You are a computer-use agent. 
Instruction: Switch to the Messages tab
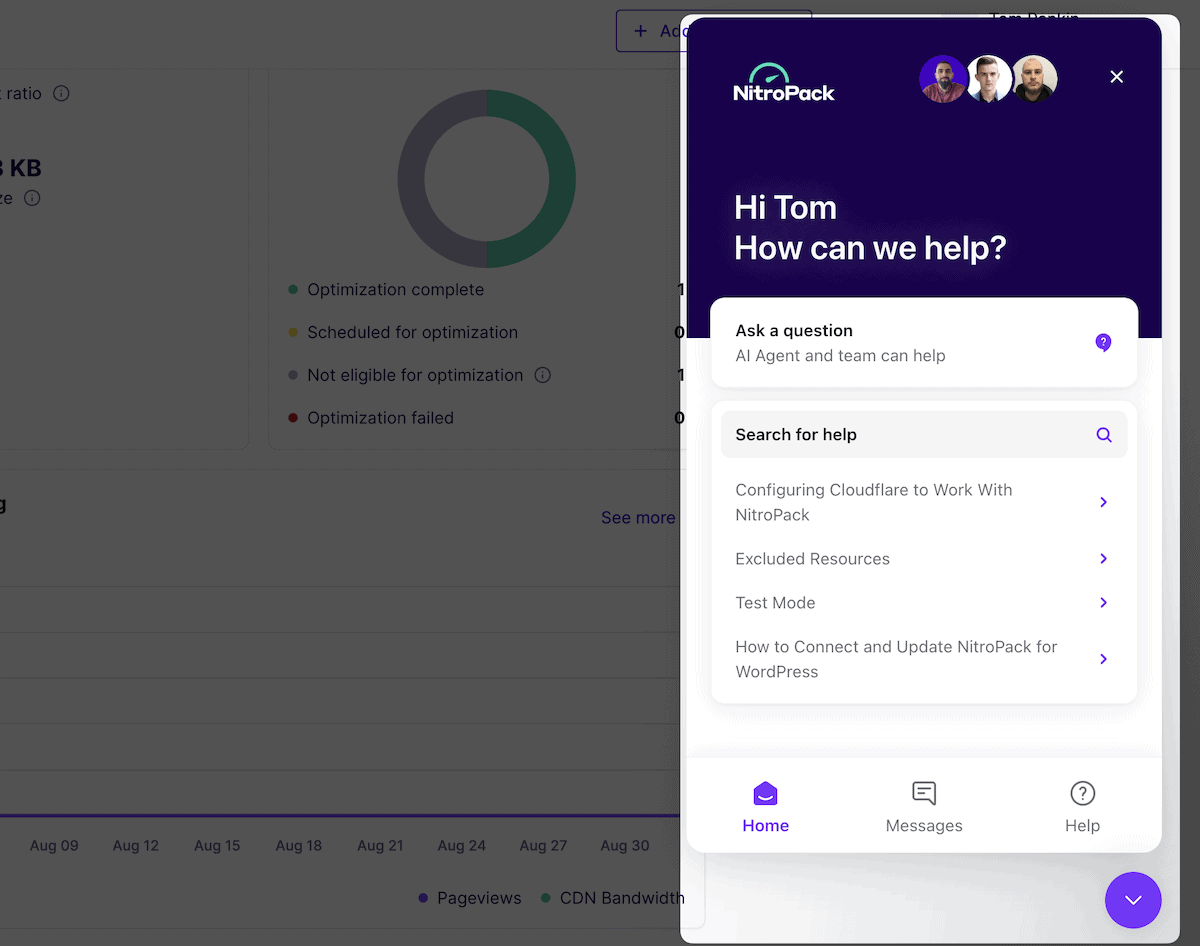924,807
